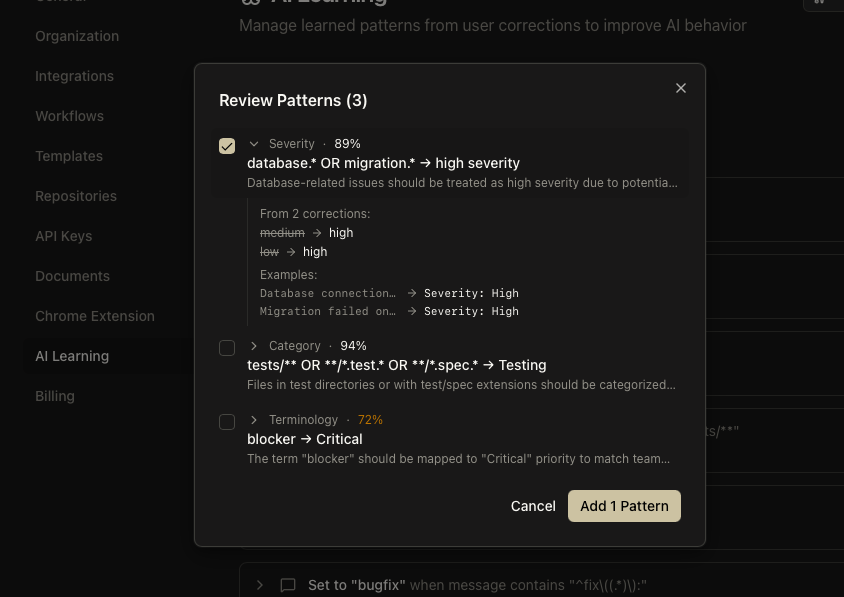Navigate to the Repositories page
Image resolution: width=844 pixels, height=597 pixels.
(76, 196)
